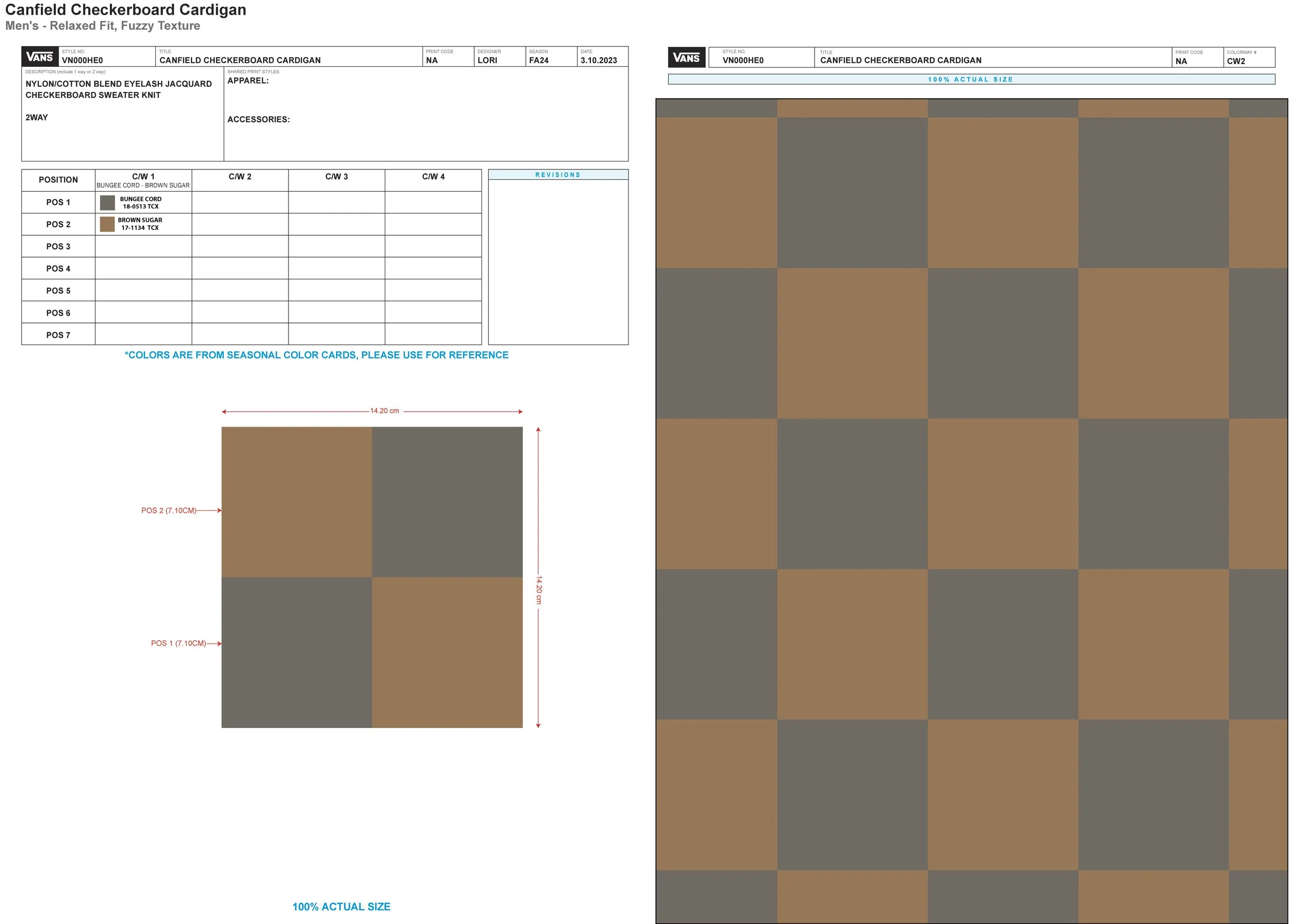
Task: Click the 100% ACTUAL SIZE banner bar
Action: 970,79
